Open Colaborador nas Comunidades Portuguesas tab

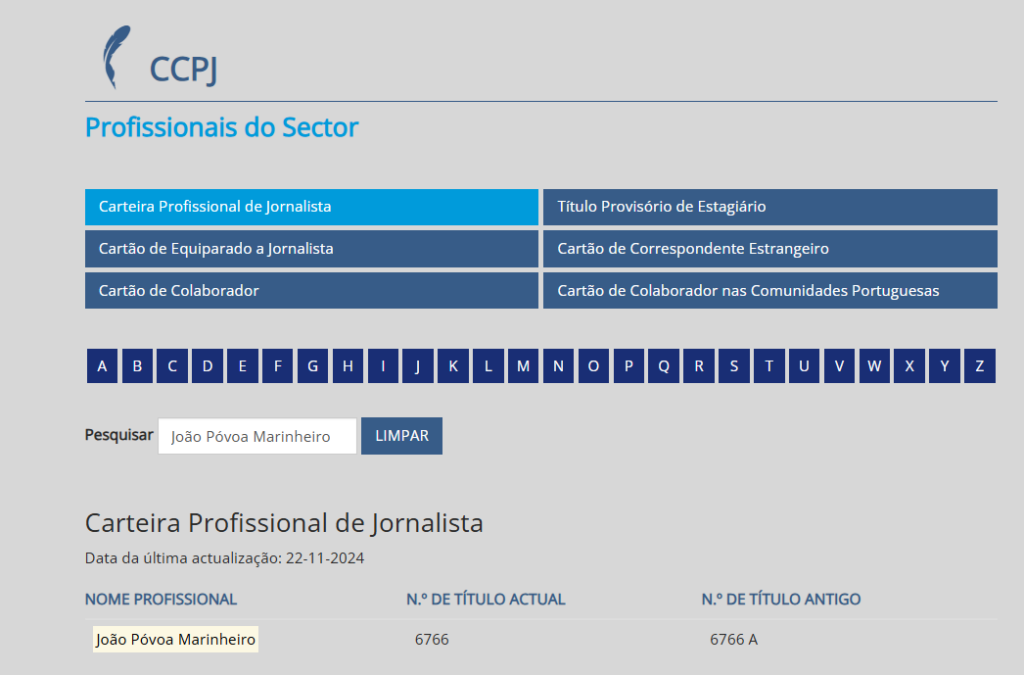[769, 291]
